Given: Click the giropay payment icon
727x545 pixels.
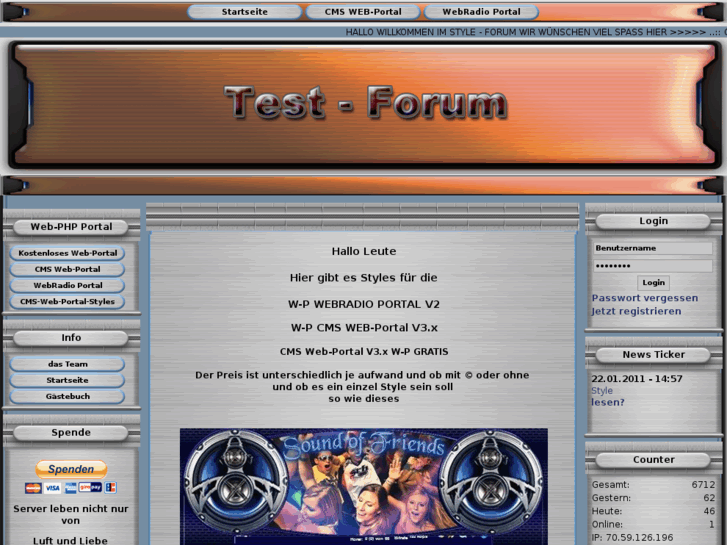Looking at the screenshot, I should (x=90, y=487).
